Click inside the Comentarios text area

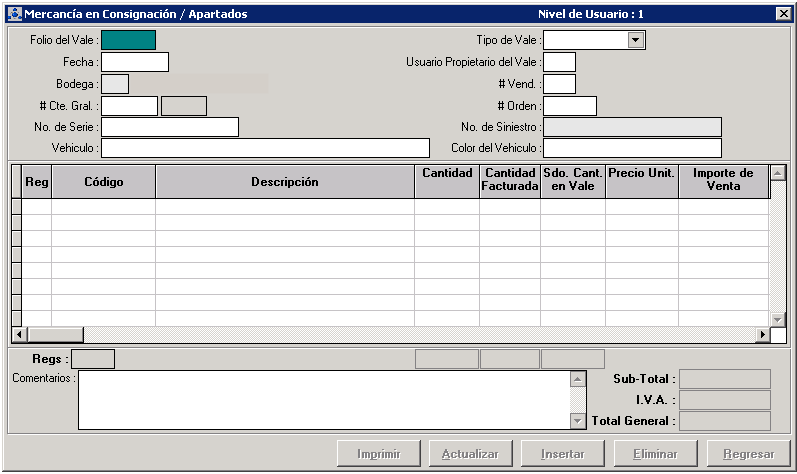pyautogui.click(x=323, y=399)
